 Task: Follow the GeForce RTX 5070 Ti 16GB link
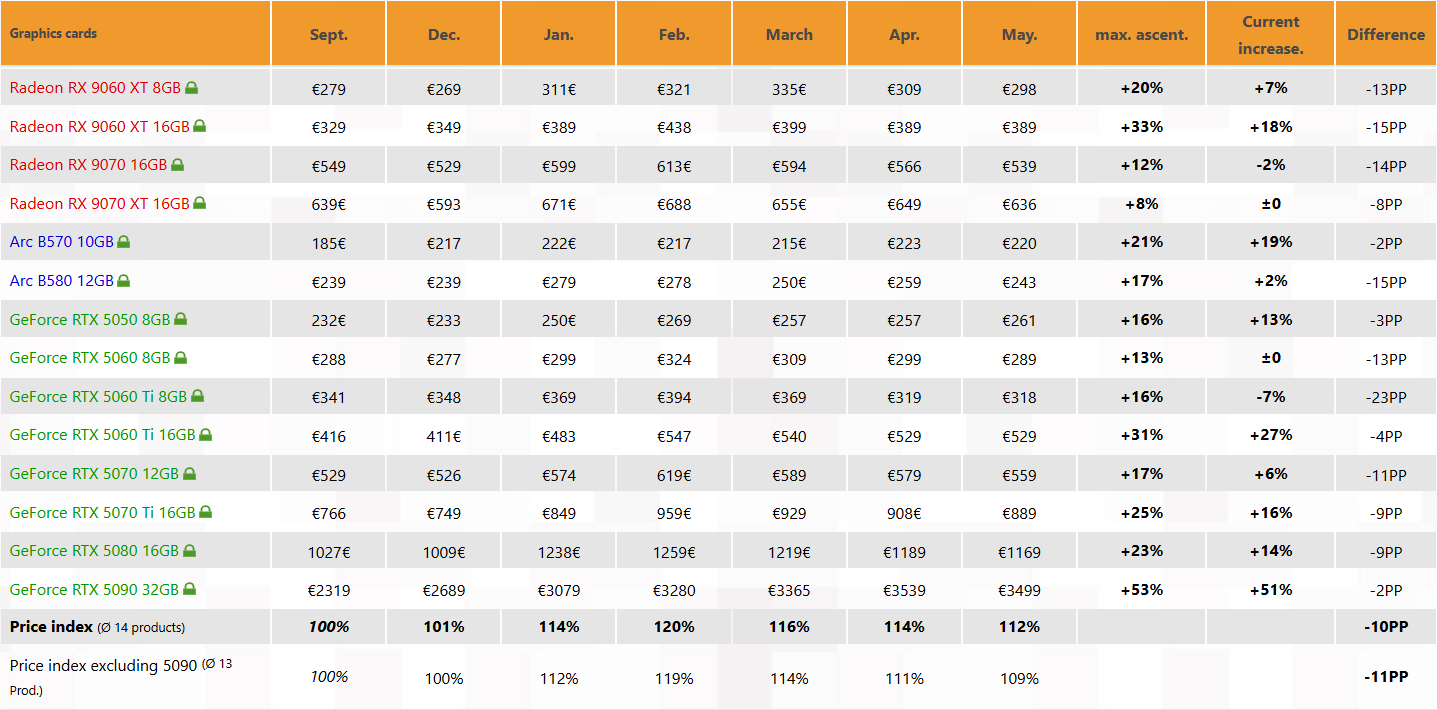[102, 512]
